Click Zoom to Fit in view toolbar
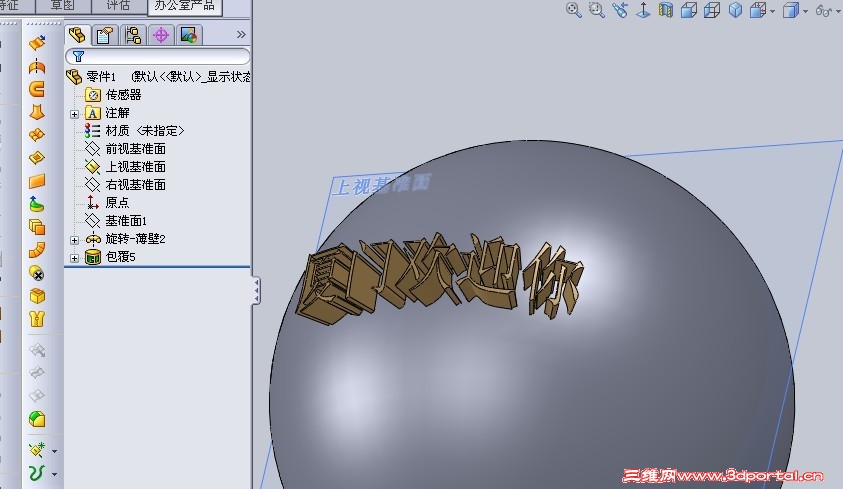The image size is (843, 489). tap(574, 10)
